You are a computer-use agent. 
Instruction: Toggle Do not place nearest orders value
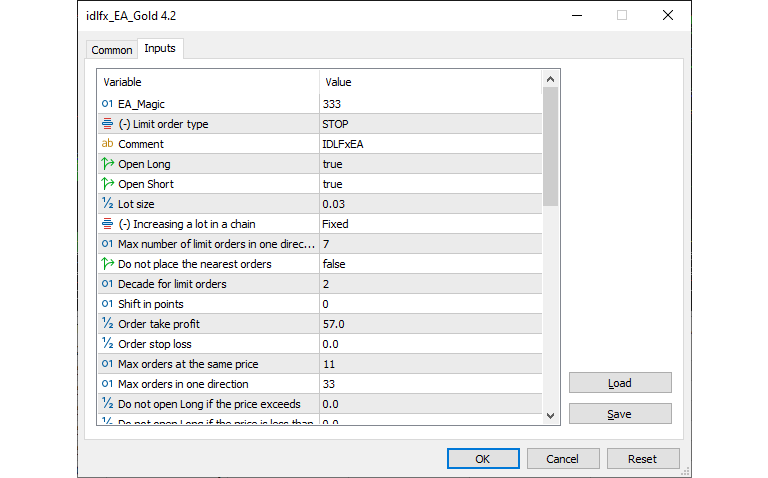click(x=335, y=264)
